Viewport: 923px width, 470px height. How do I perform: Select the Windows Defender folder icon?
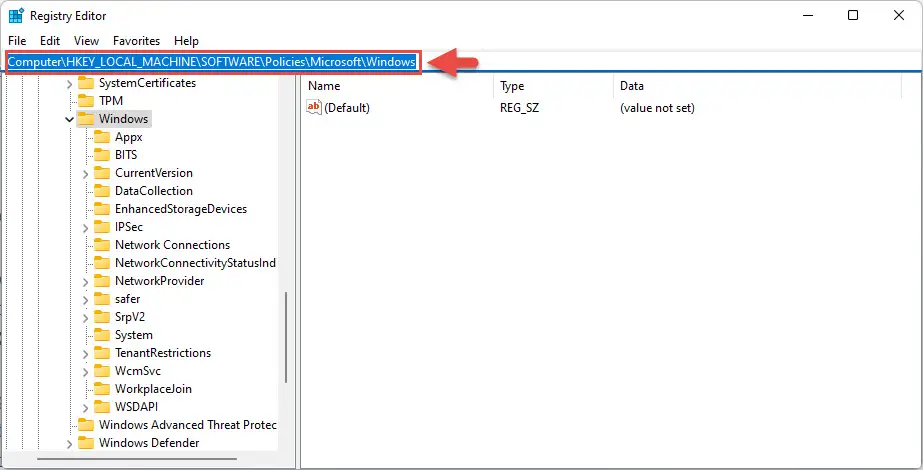tap(86, 442)
